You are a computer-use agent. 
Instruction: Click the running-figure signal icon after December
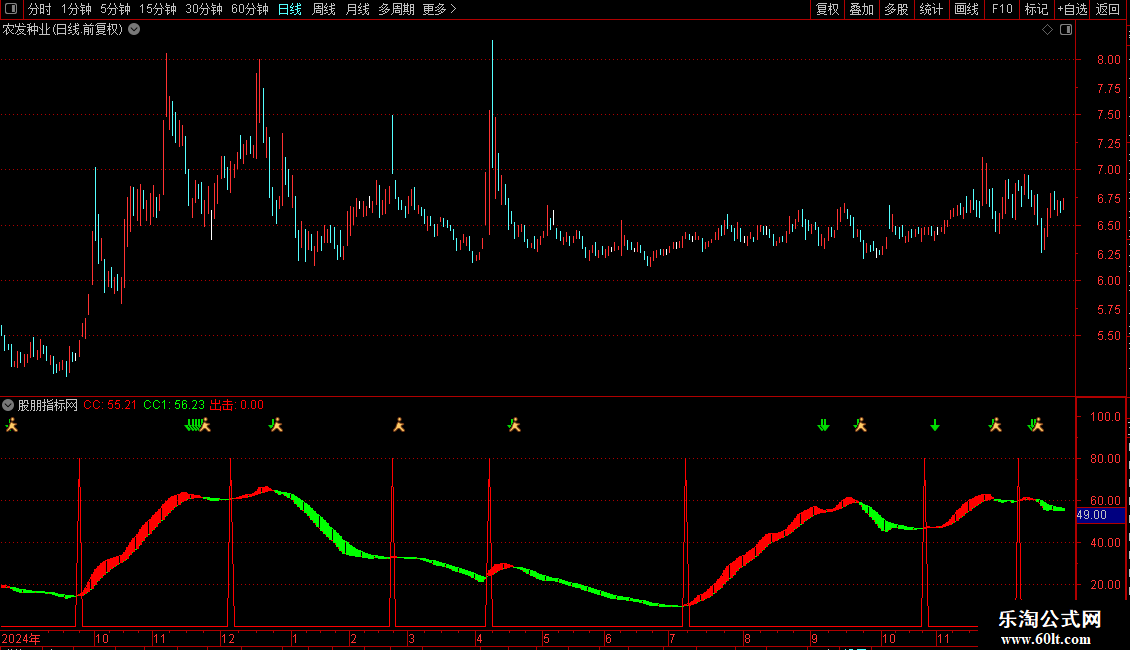276,425
